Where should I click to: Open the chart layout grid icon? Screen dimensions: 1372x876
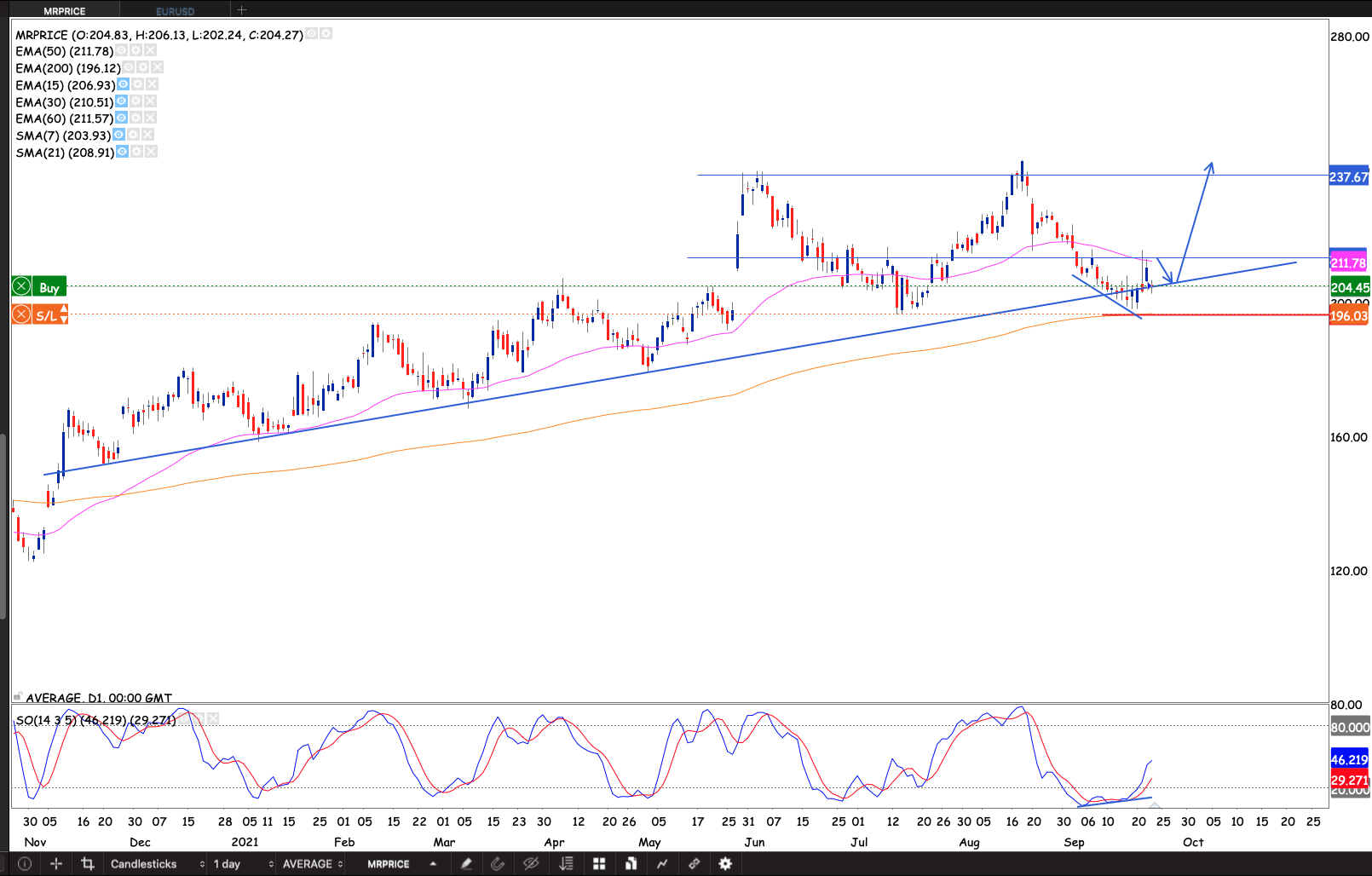(599, 864)
